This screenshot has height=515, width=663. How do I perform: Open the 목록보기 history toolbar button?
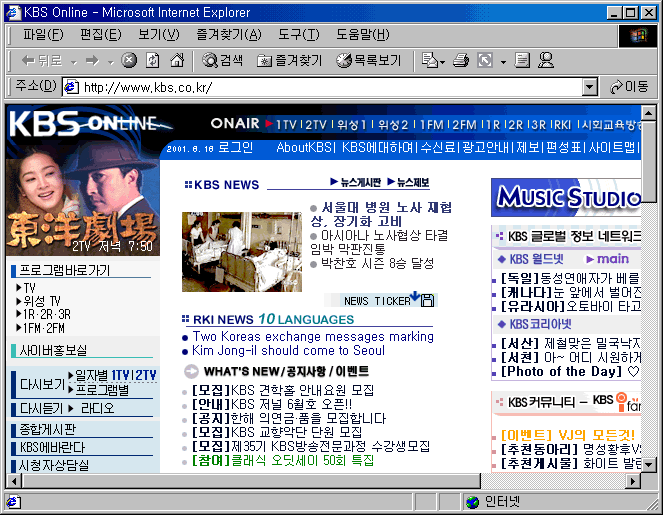(368, 60)
